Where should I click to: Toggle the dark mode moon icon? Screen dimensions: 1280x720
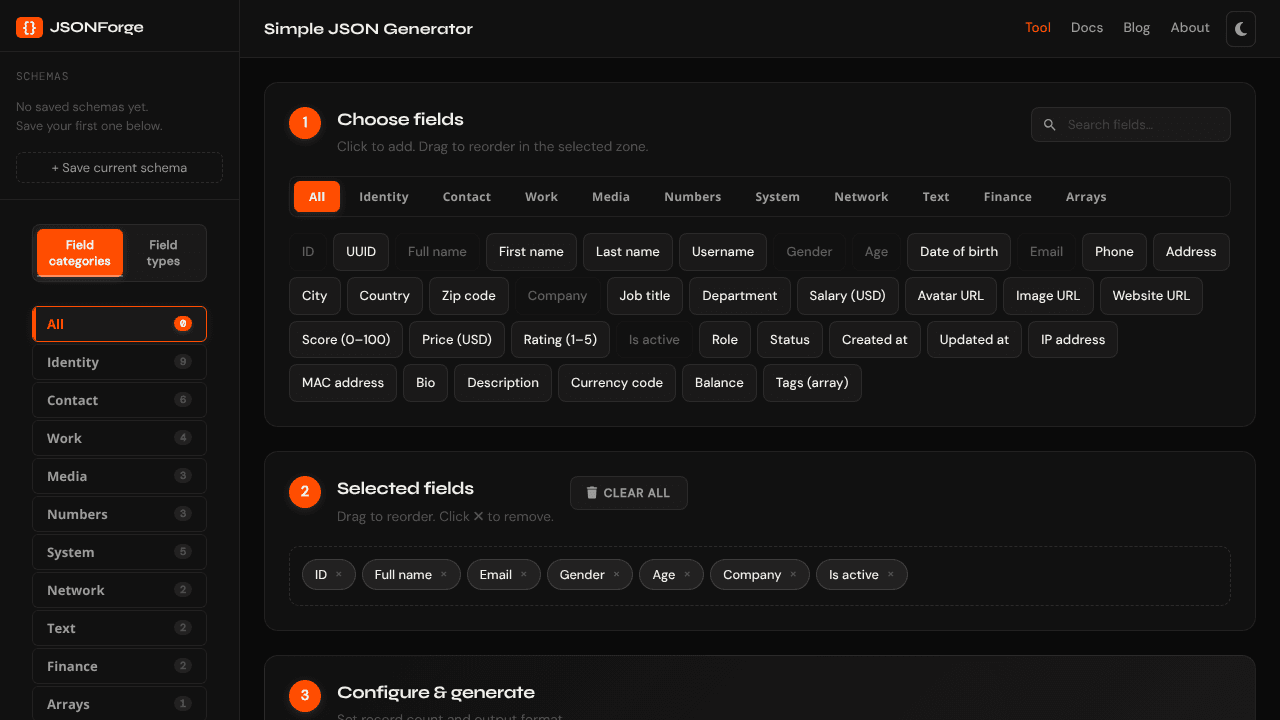coord(1241,29)
